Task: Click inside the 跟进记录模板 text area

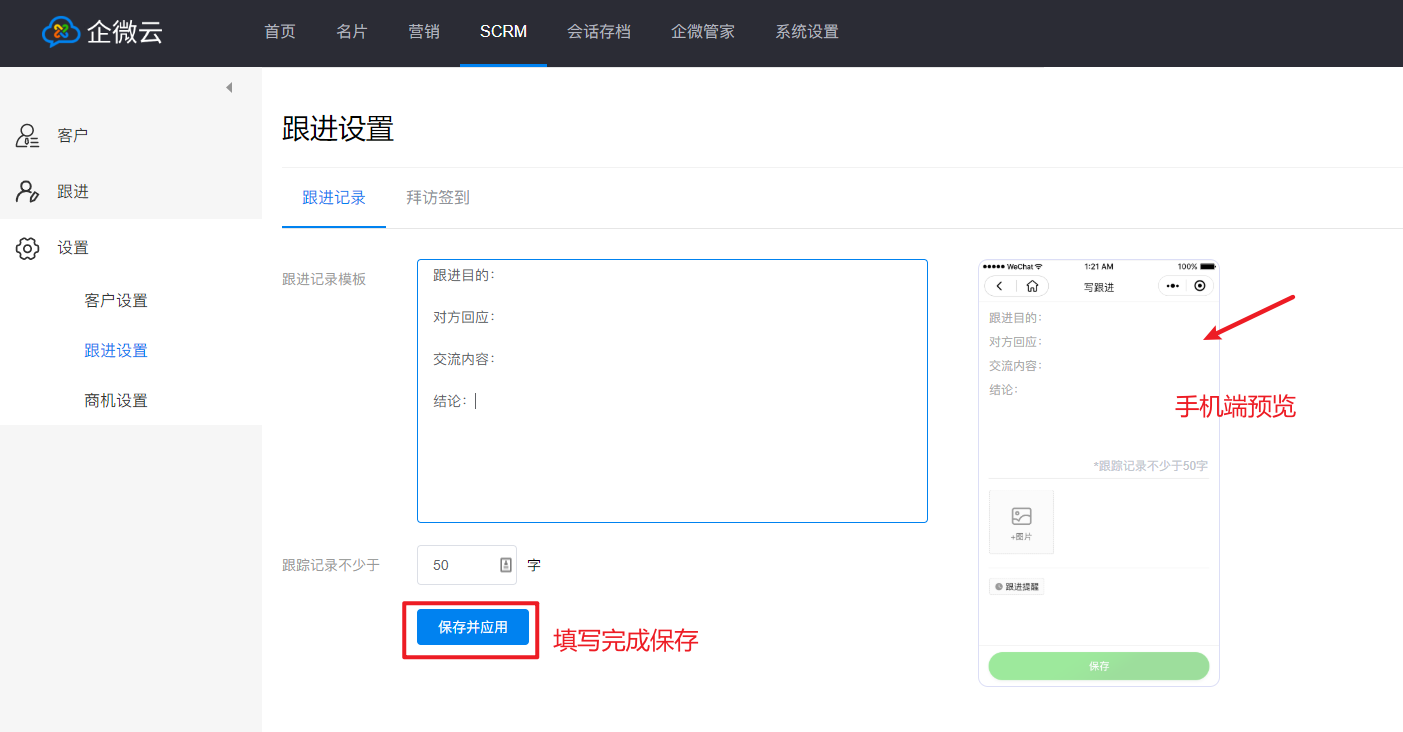Action: click(672, 460)
